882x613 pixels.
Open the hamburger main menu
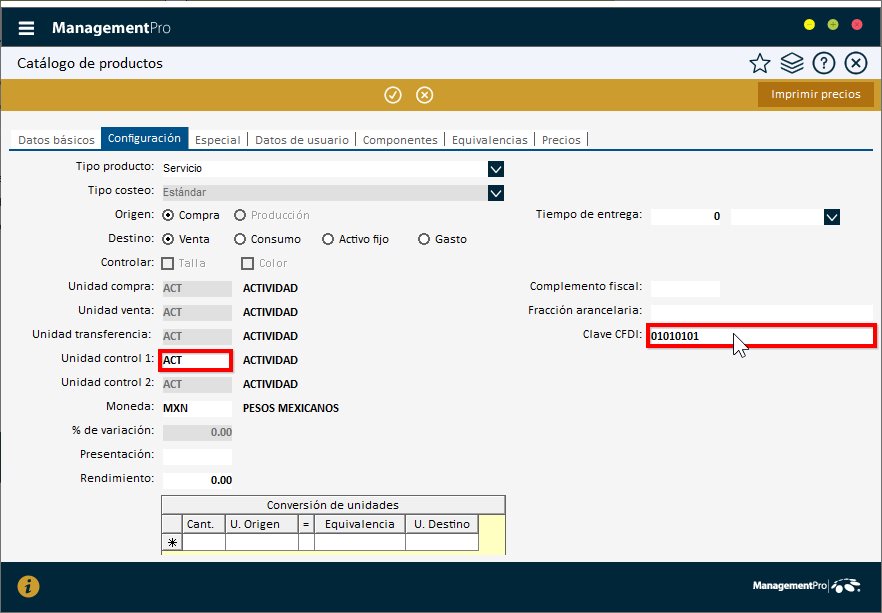coord(26,28)
